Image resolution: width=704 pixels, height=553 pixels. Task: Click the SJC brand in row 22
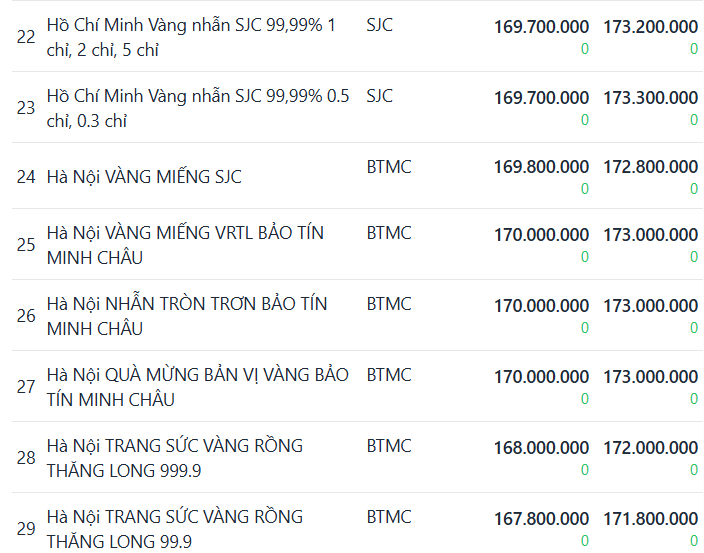tap(380, 25)
